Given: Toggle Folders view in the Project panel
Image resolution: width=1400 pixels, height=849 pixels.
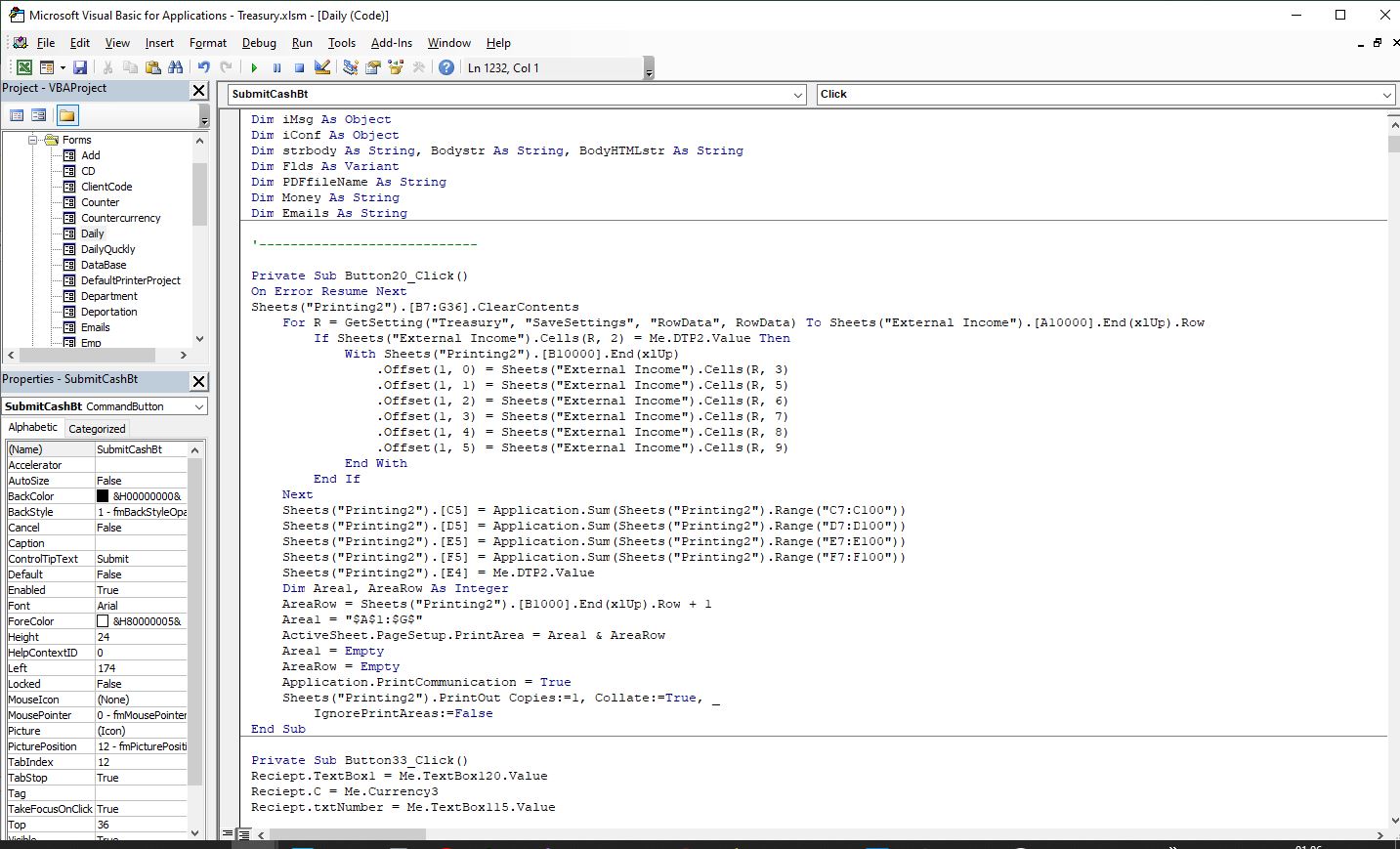Looking at the screenshot, I should coord(66,115).
